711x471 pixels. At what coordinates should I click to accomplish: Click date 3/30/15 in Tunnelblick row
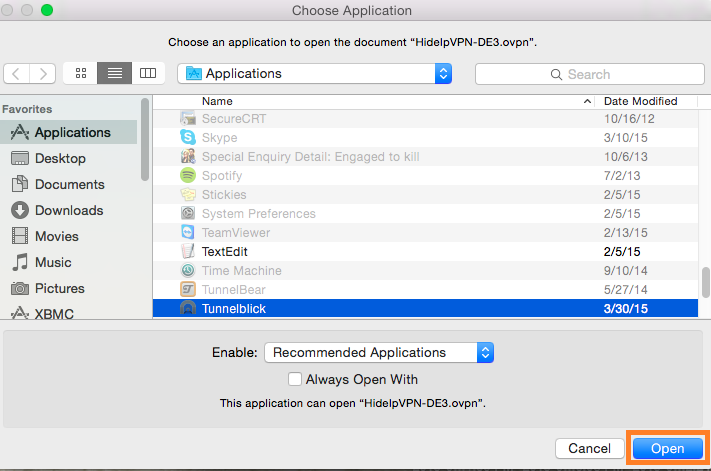(x=626, y=309)
